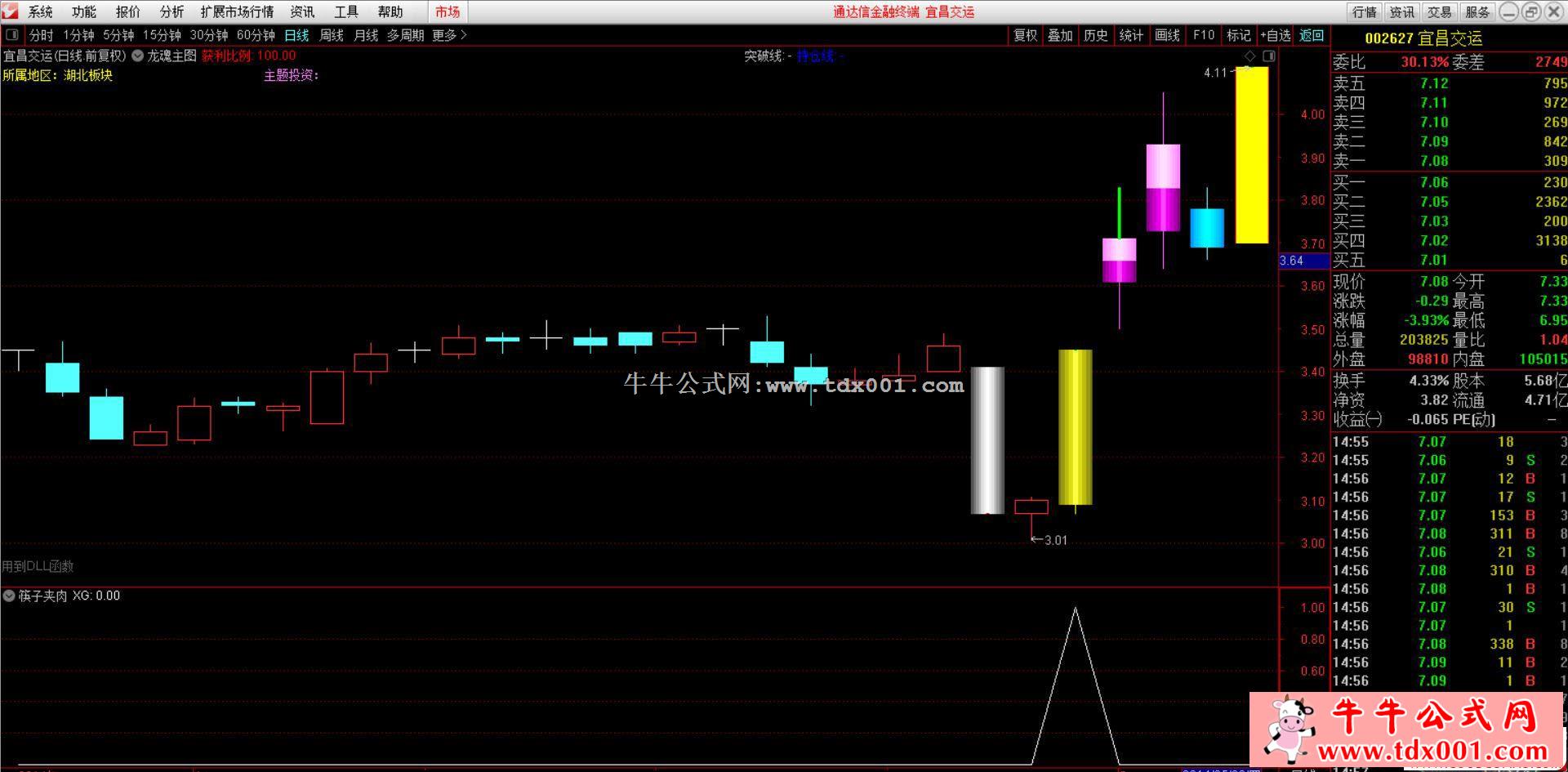Select the 分时 intraday view
The image size is (1568, 772).
pos(41,35)
